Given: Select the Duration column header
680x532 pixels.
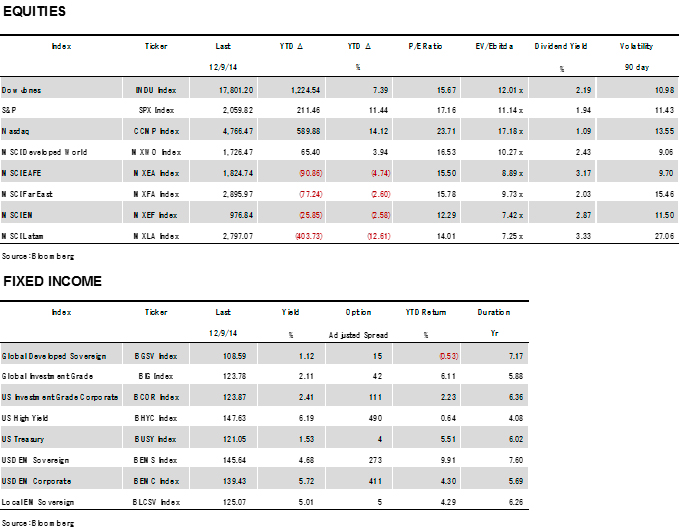Looking at the screenshot, I should click(x=490, y=313).
